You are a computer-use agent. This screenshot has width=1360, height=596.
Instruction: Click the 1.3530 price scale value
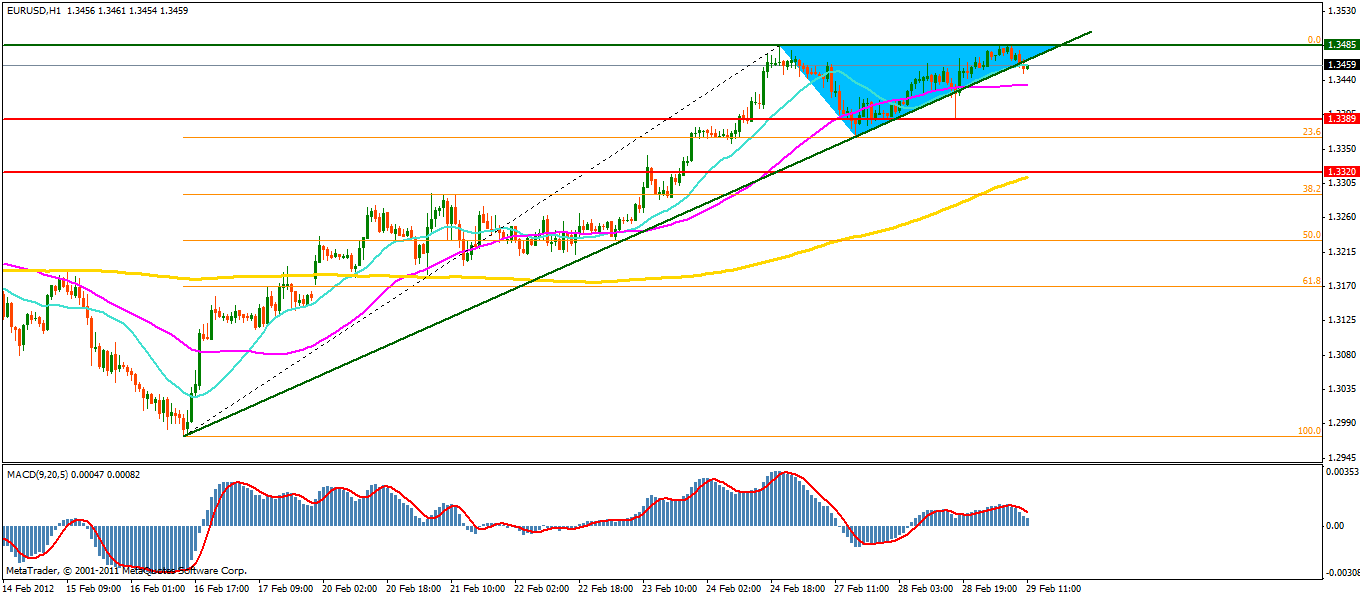click(x=1340, y=11)
